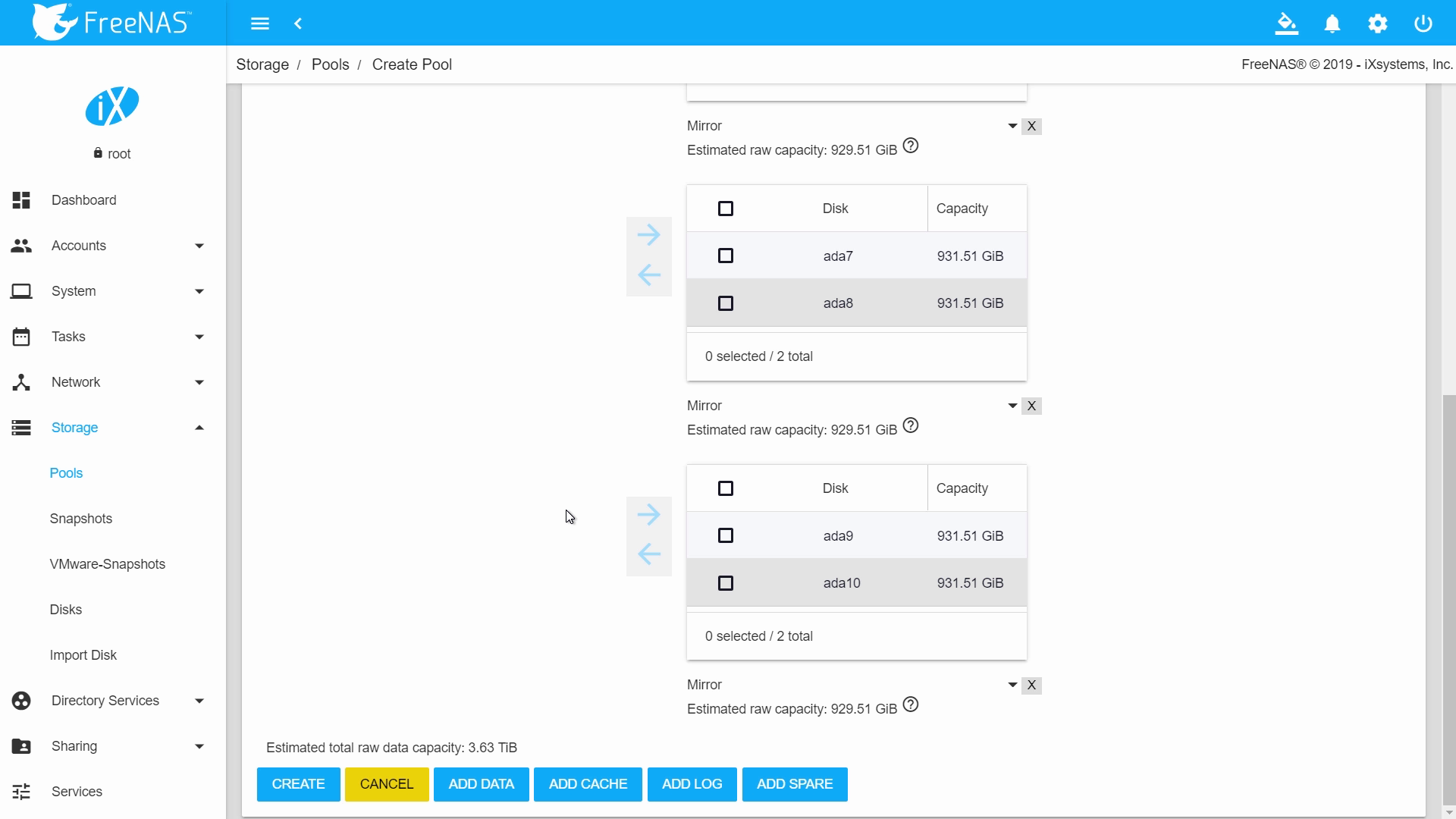The image size is (1456, 819).
Task: Click the hamburger menu icon in top bar
Action: pos(260,24)
